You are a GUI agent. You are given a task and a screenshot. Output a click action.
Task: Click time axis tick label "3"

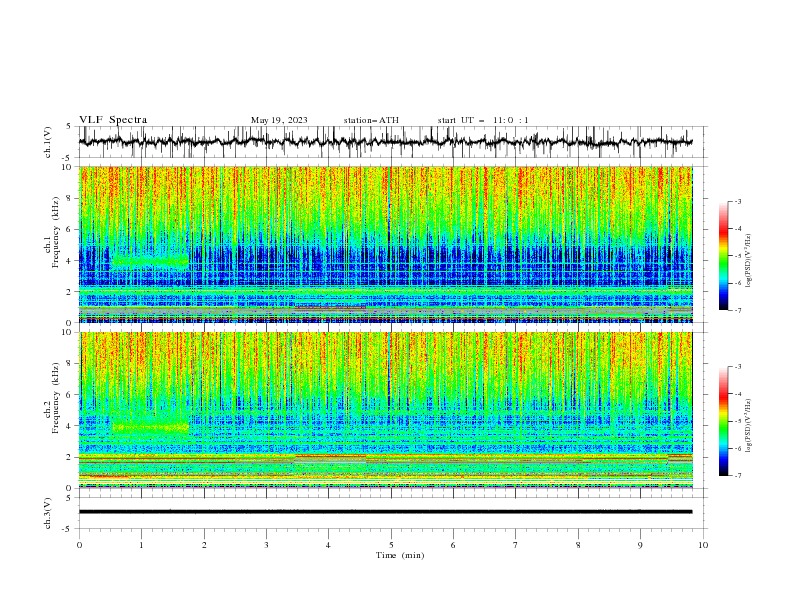266,545
